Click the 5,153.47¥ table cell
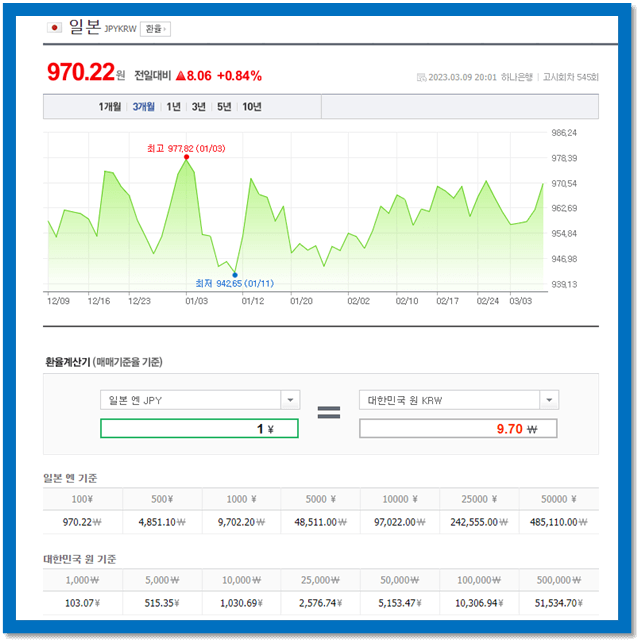Image resolution: width=641 pixels, height=643 pixels. tap(400, 603)
